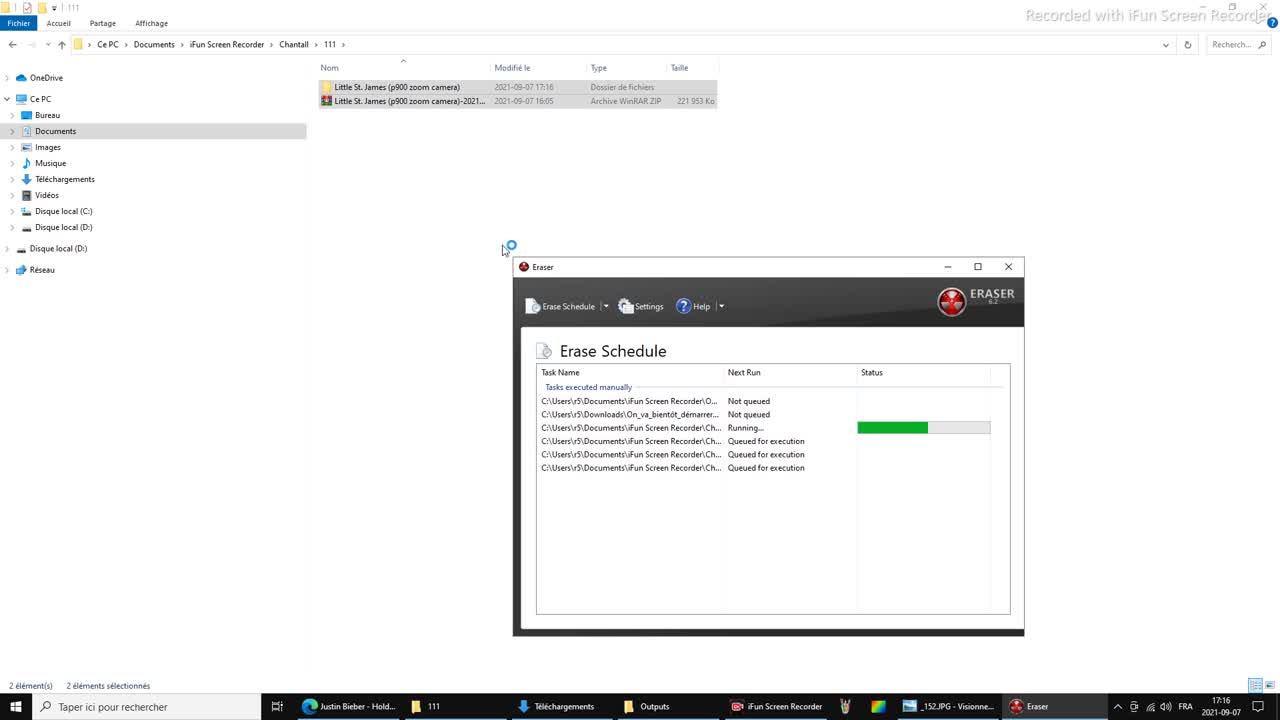Screen dimensions: 1280x720
Task: Switch to the Edge 'Justin Bieber' taskbar window
Action: pyautogui.click(x=349, y=706)
